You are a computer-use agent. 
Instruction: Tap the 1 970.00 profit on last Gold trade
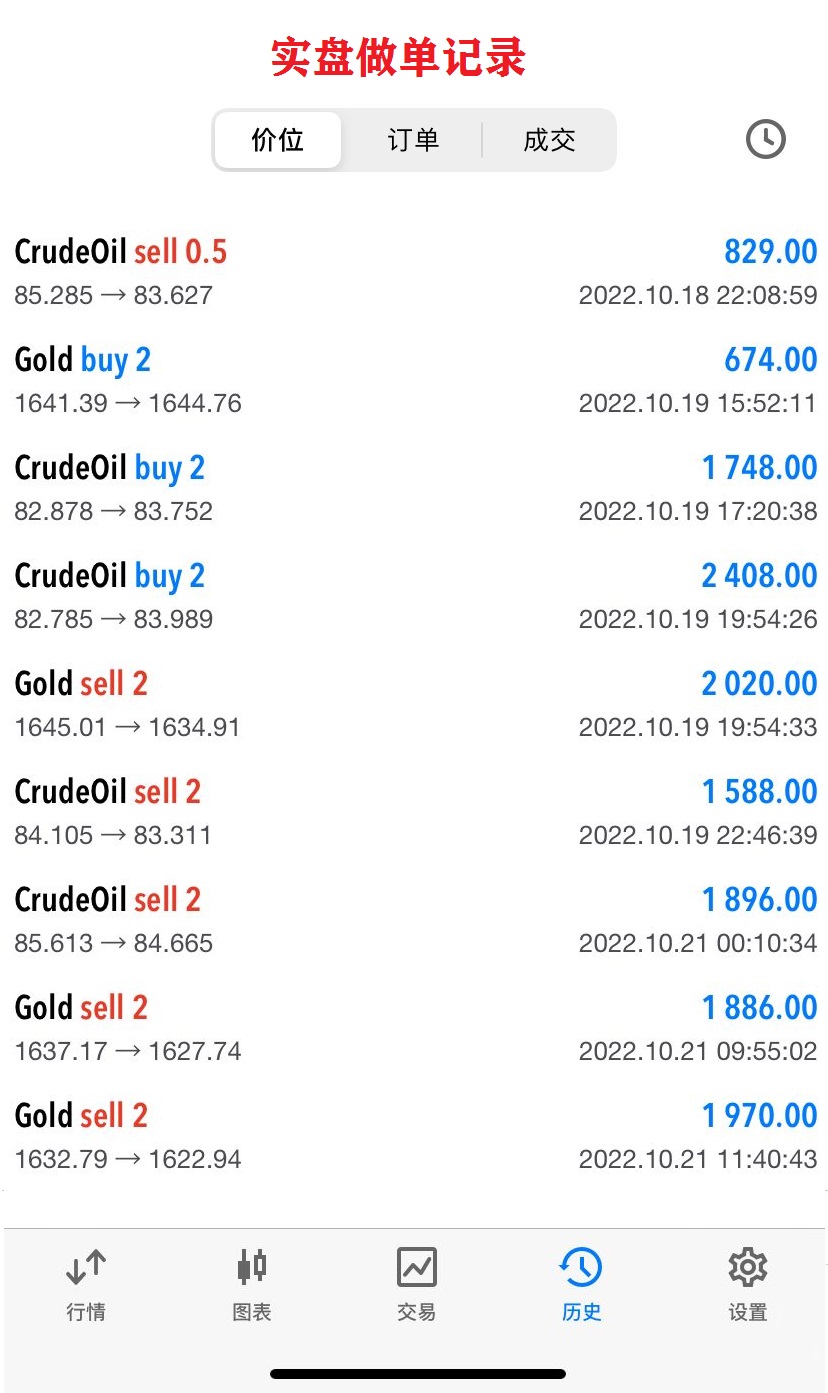(759, 1116)
